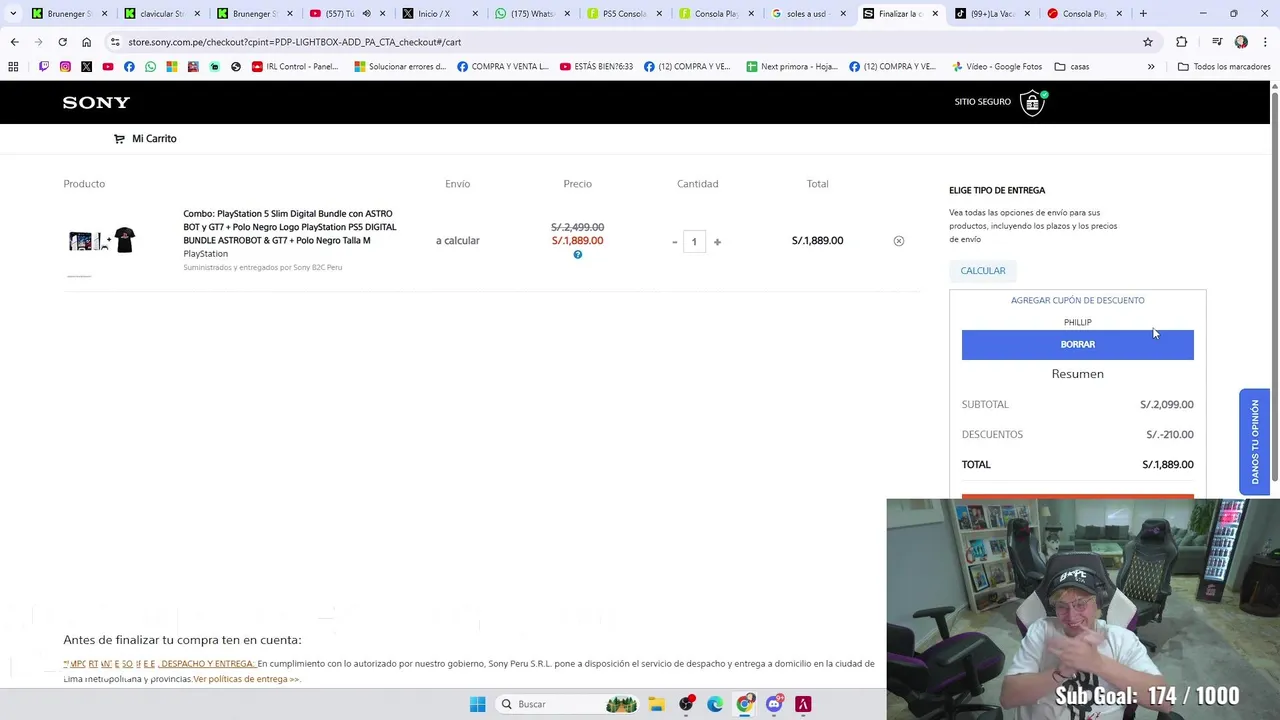Remove the PlayStation combo with the X icon
Viewport: 1280px width, 720px height.
(x=898, y=241)
